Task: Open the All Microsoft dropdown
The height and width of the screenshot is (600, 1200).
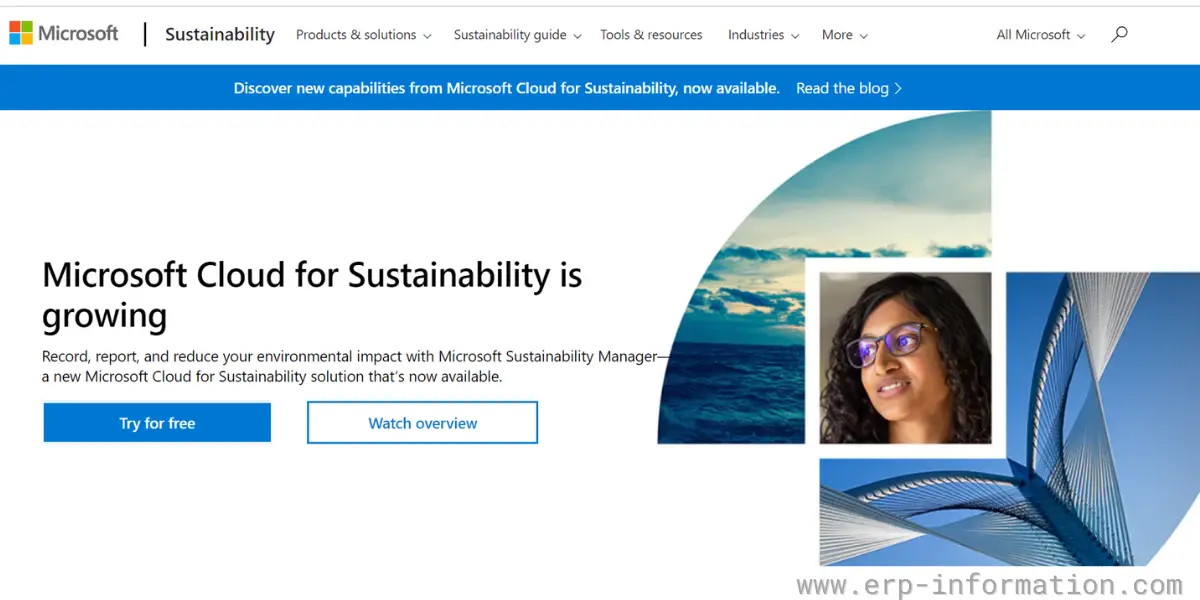Action: click(x=1040, y=34)
